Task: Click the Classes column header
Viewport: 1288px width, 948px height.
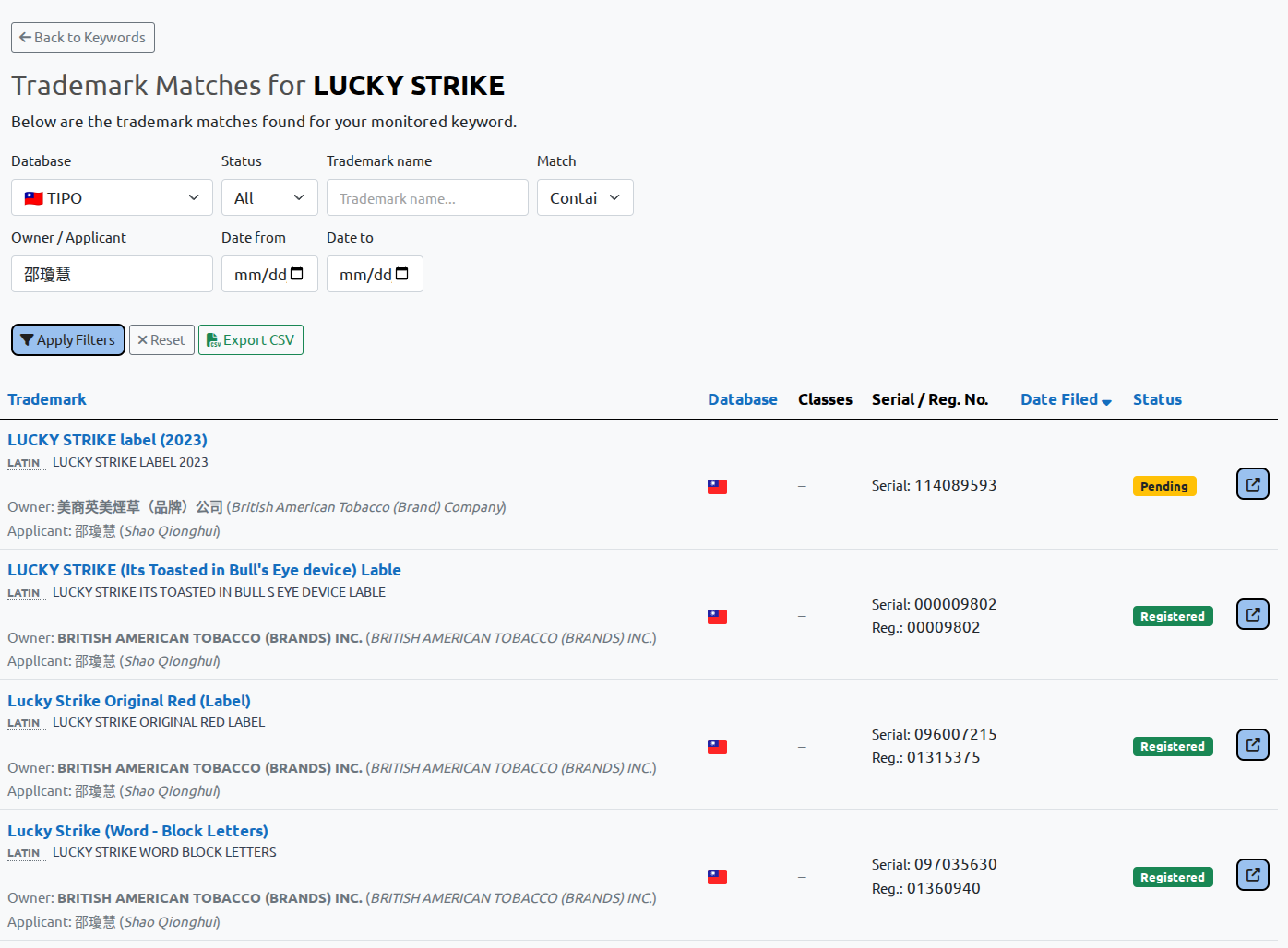Action: [825, 399]
